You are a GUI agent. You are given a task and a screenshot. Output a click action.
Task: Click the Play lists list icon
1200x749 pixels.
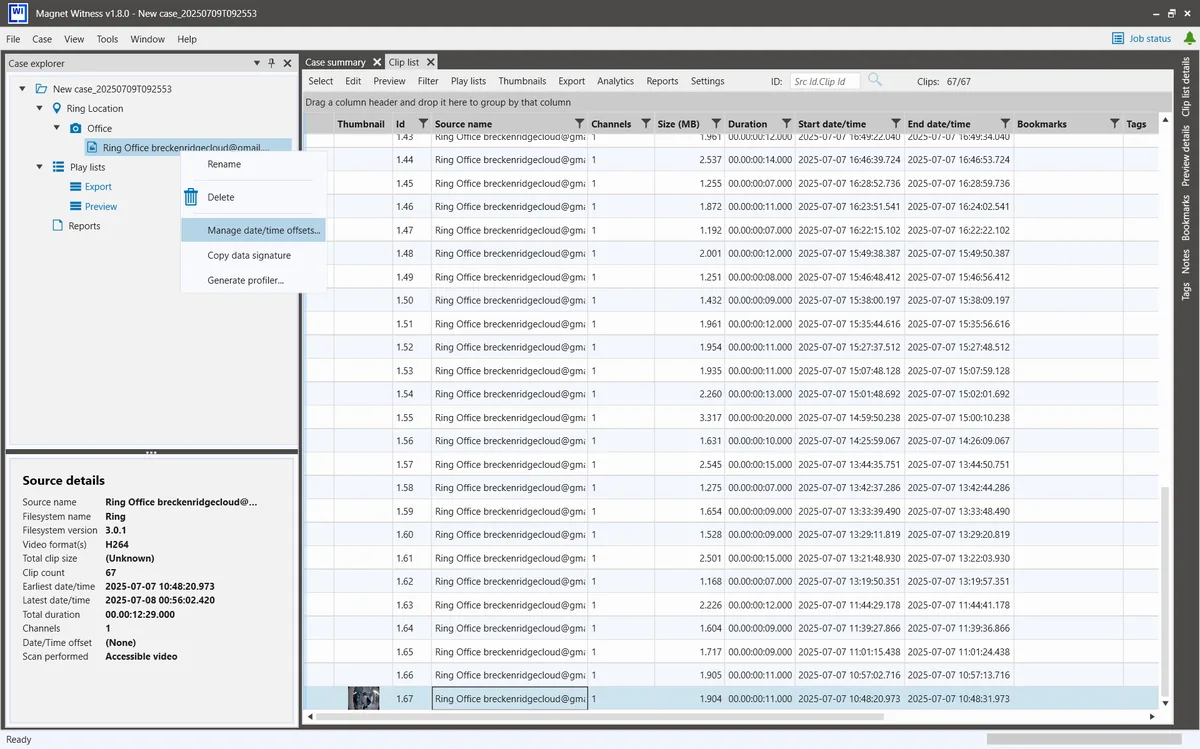click(x=58, y=167)
